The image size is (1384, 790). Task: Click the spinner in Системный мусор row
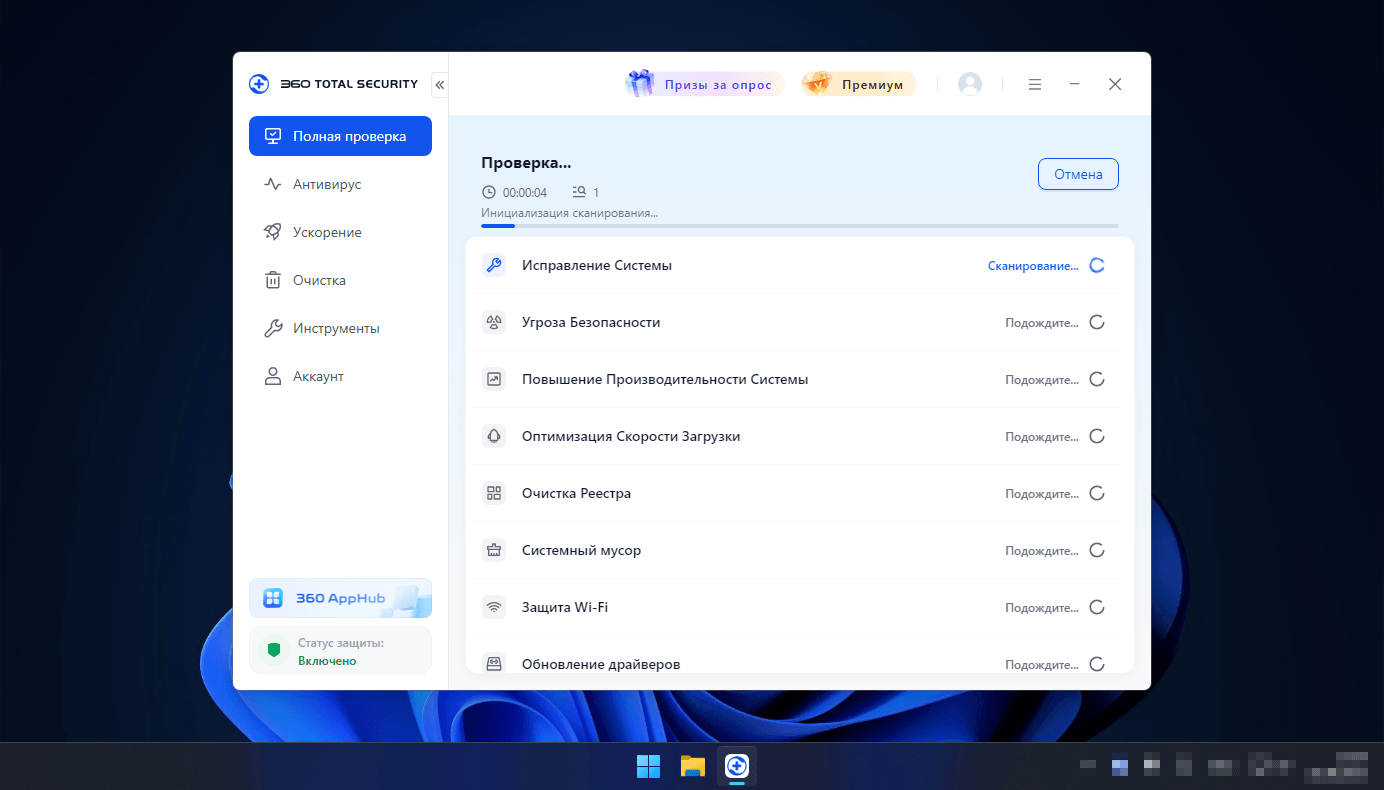[x=1097, y=550]
